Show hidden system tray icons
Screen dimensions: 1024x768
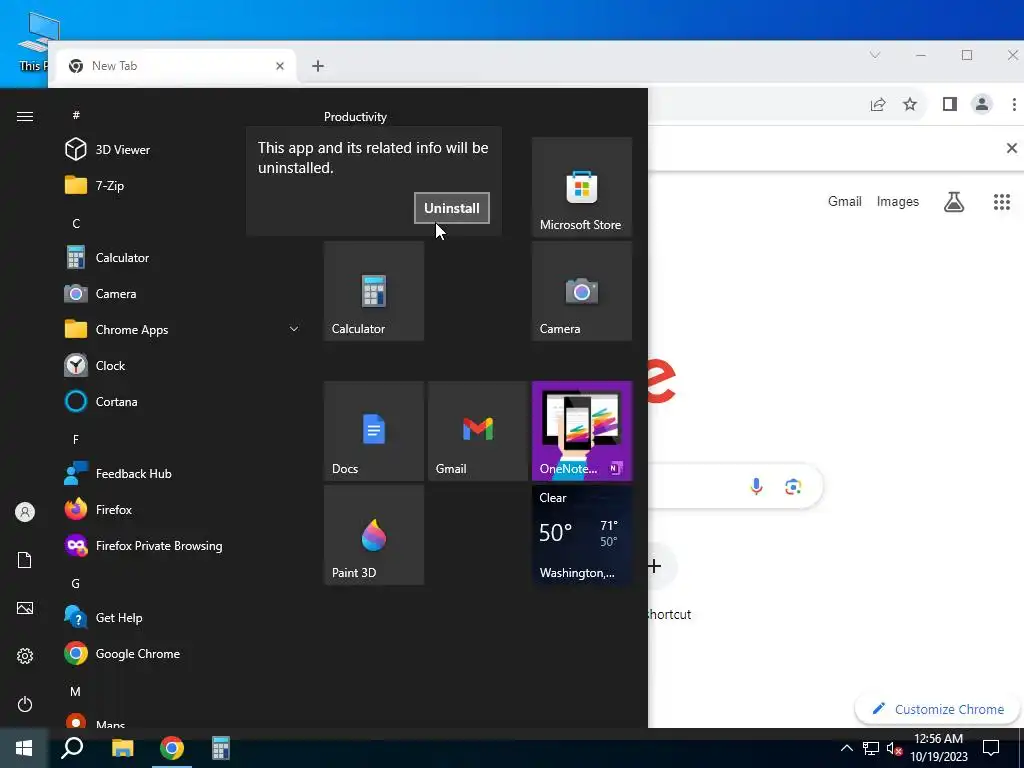[846, 748]
